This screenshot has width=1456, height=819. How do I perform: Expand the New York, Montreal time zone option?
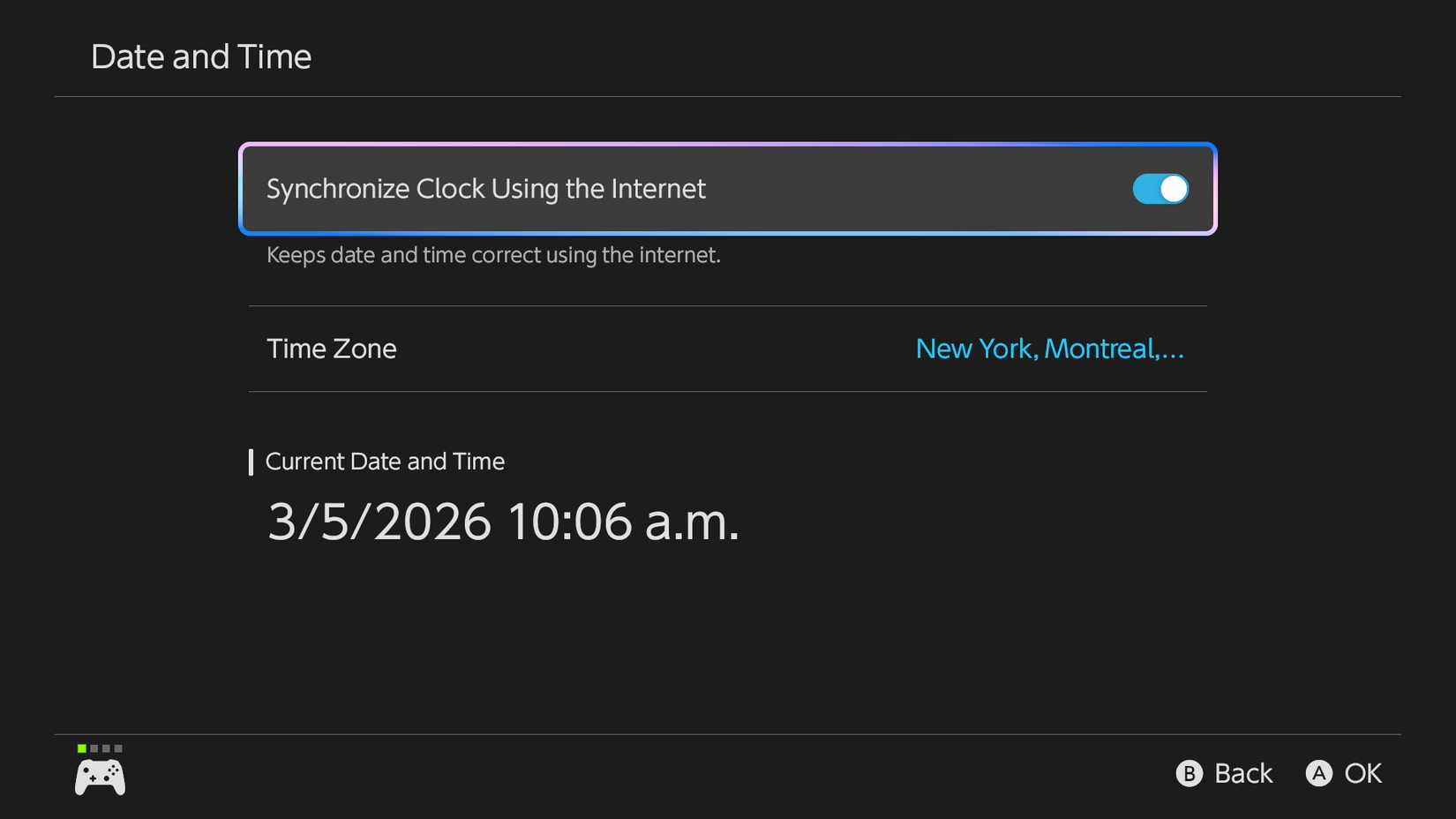tap(1050, 349)
